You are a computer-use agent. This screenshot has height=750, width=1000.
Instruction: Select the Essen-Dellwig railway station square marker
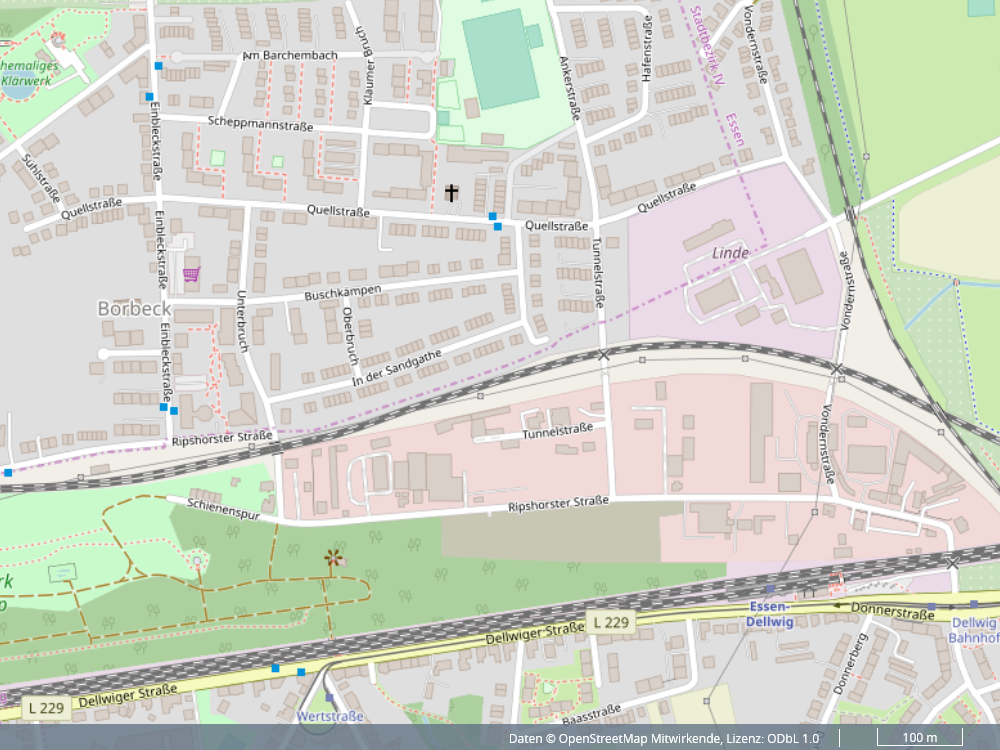click(x=771, y=589)
